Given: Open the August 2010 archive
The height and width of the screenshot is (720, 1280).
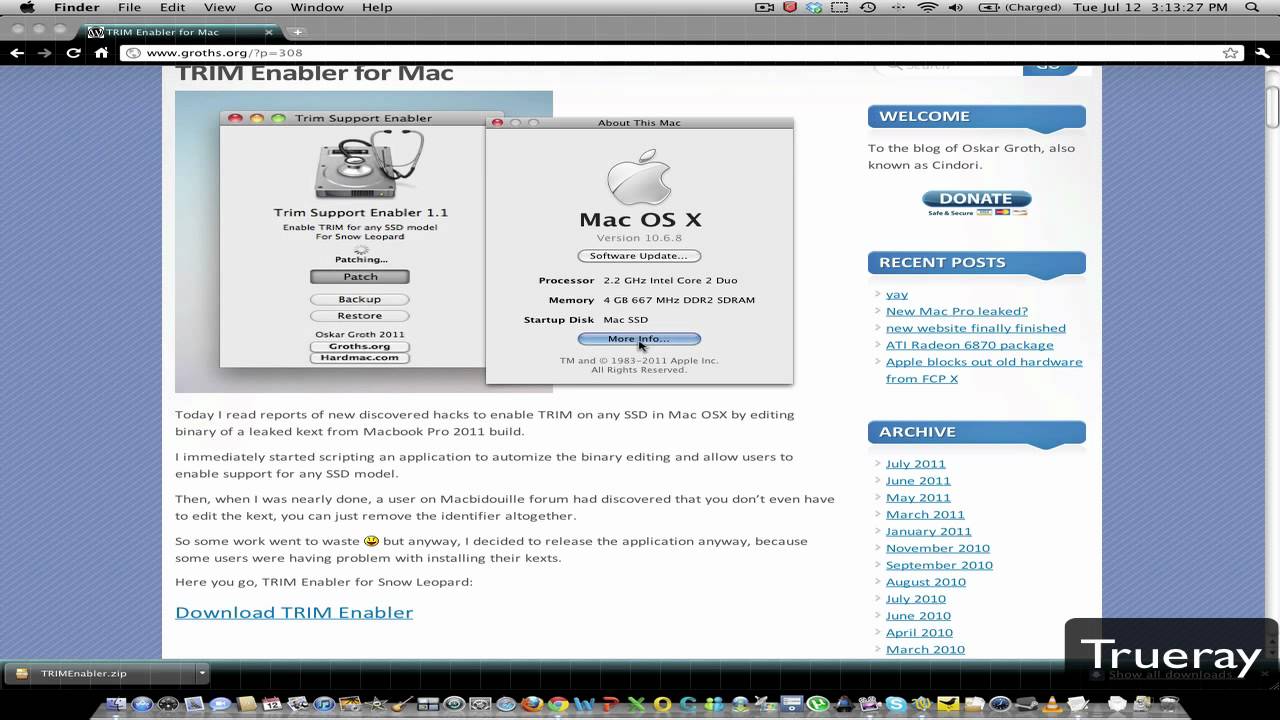Looking at the screenshot, I should [x=926, y=582].
